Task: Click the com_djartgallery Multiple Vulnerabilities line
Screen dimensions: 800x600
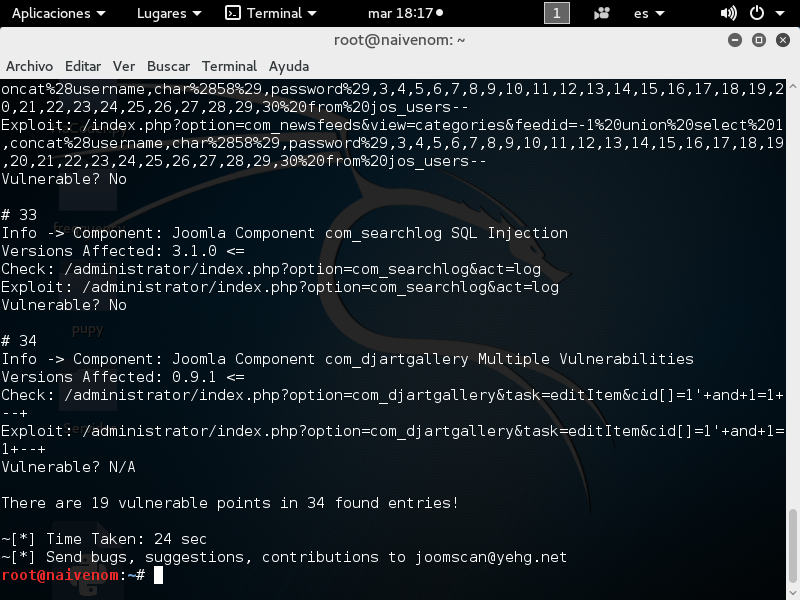Action: [x=347, y=359]
